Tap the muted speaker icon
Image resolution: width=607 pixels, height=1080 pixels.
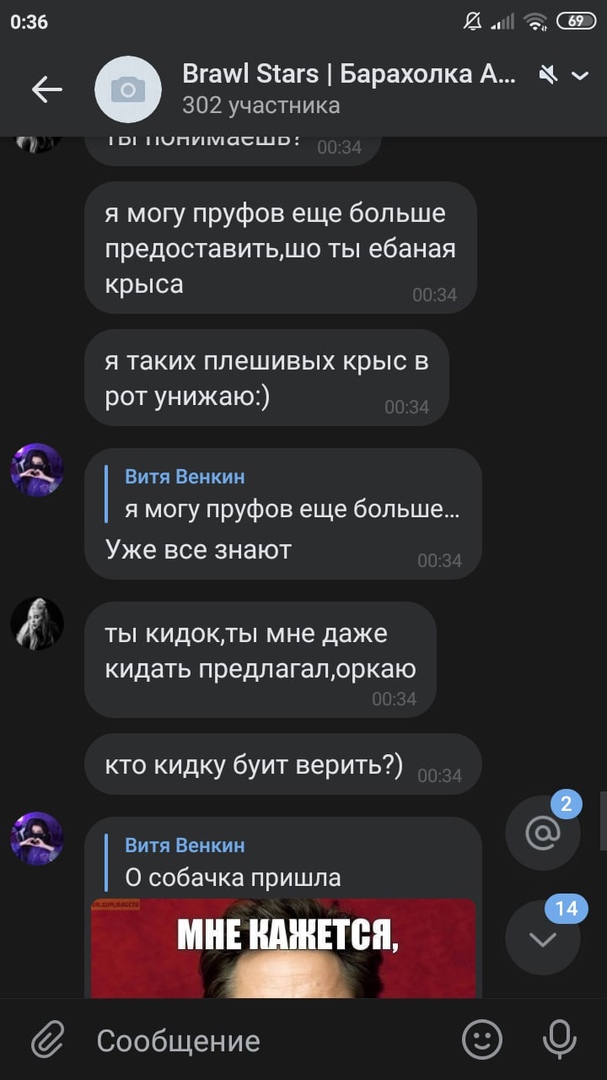point(548,75)
